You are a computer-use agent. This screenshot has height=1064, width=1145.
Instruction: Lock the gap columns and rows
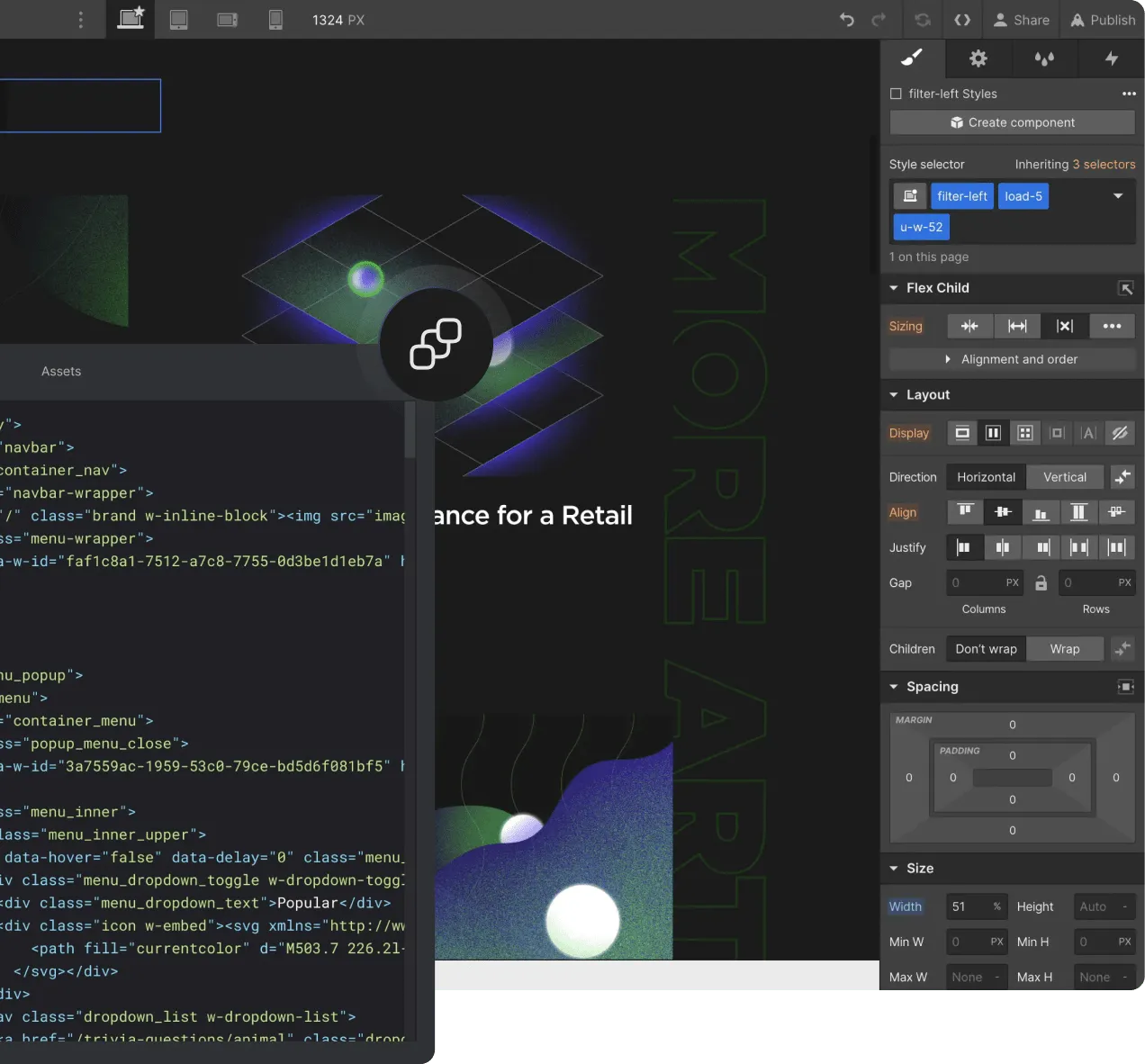1041,583
